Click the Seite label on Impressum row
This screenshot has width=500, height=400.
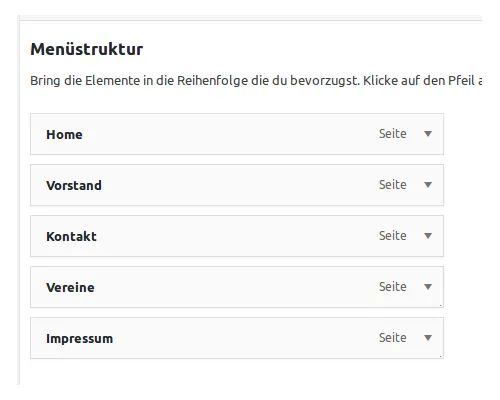(x=393, y=338)
